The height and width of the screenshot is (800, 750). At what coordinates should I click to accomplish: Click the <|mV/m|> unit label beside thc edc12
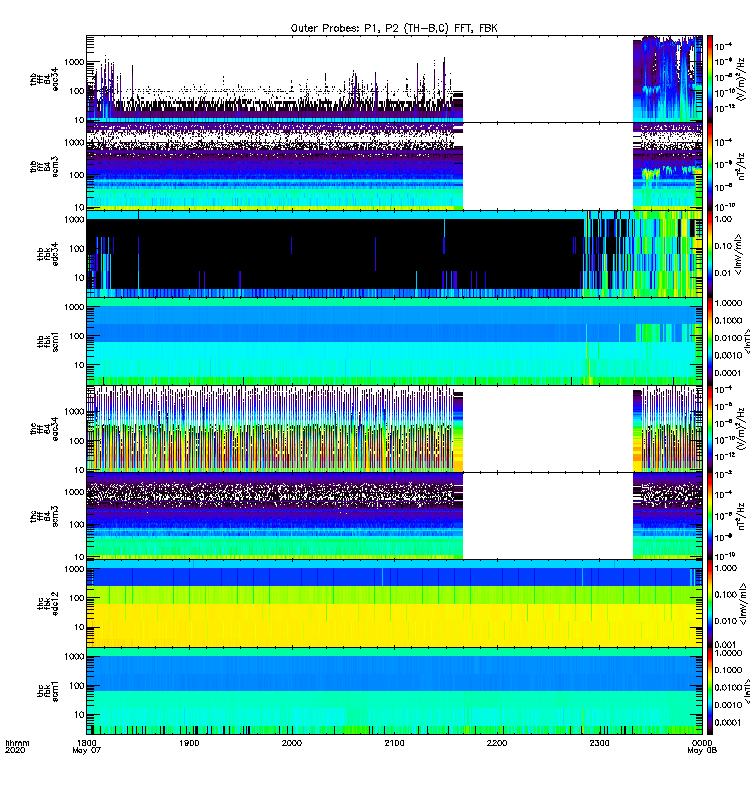(x=742, y=604)
